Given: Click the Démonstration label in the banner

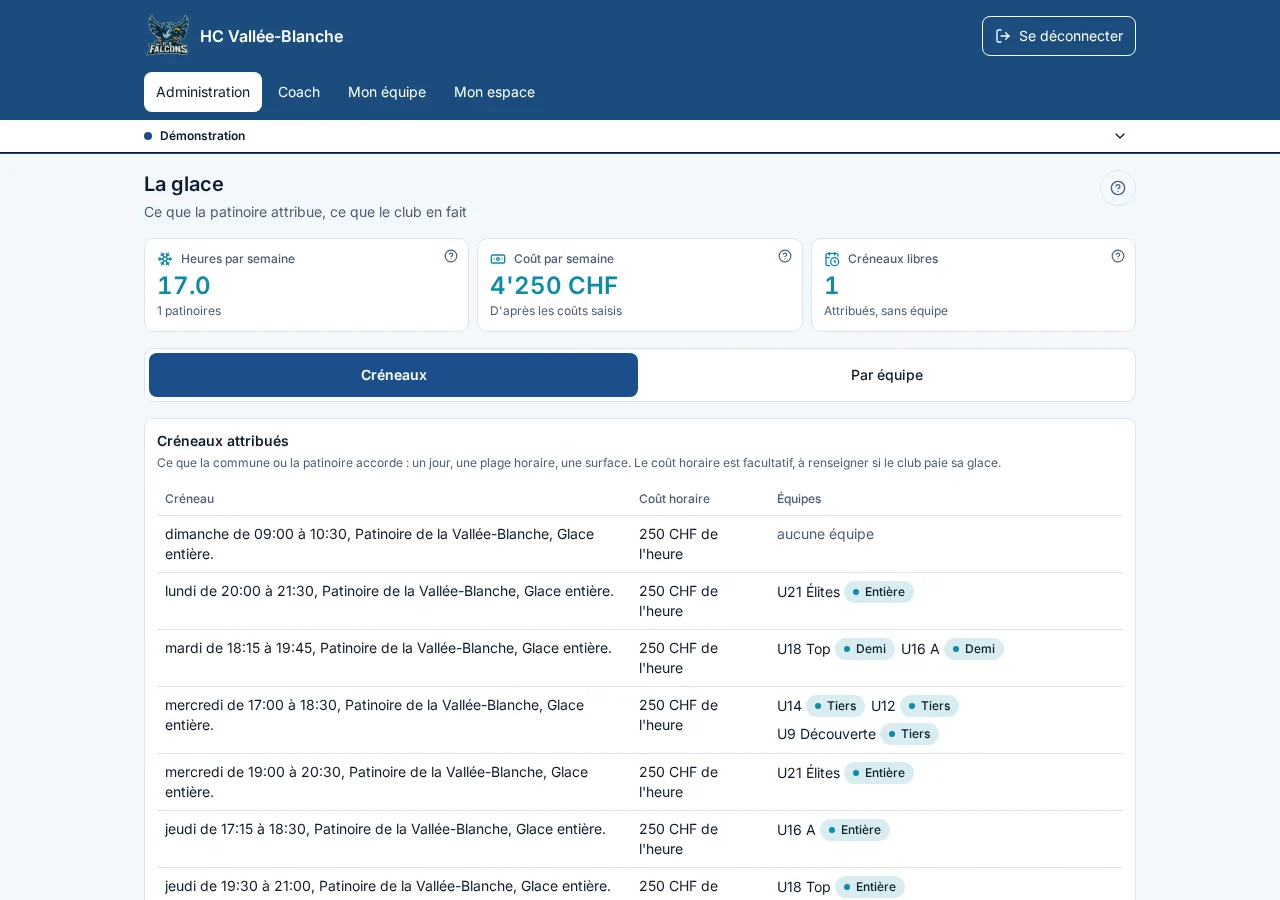Looking at the screenshot, I should pos(202,136).
